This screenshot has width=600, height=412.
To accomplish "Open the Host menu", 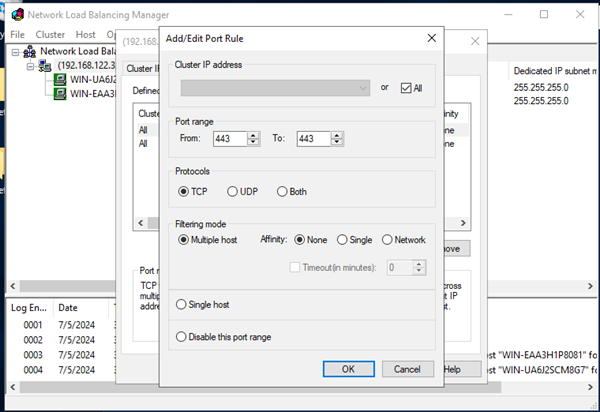I will [x=85, y=35].
